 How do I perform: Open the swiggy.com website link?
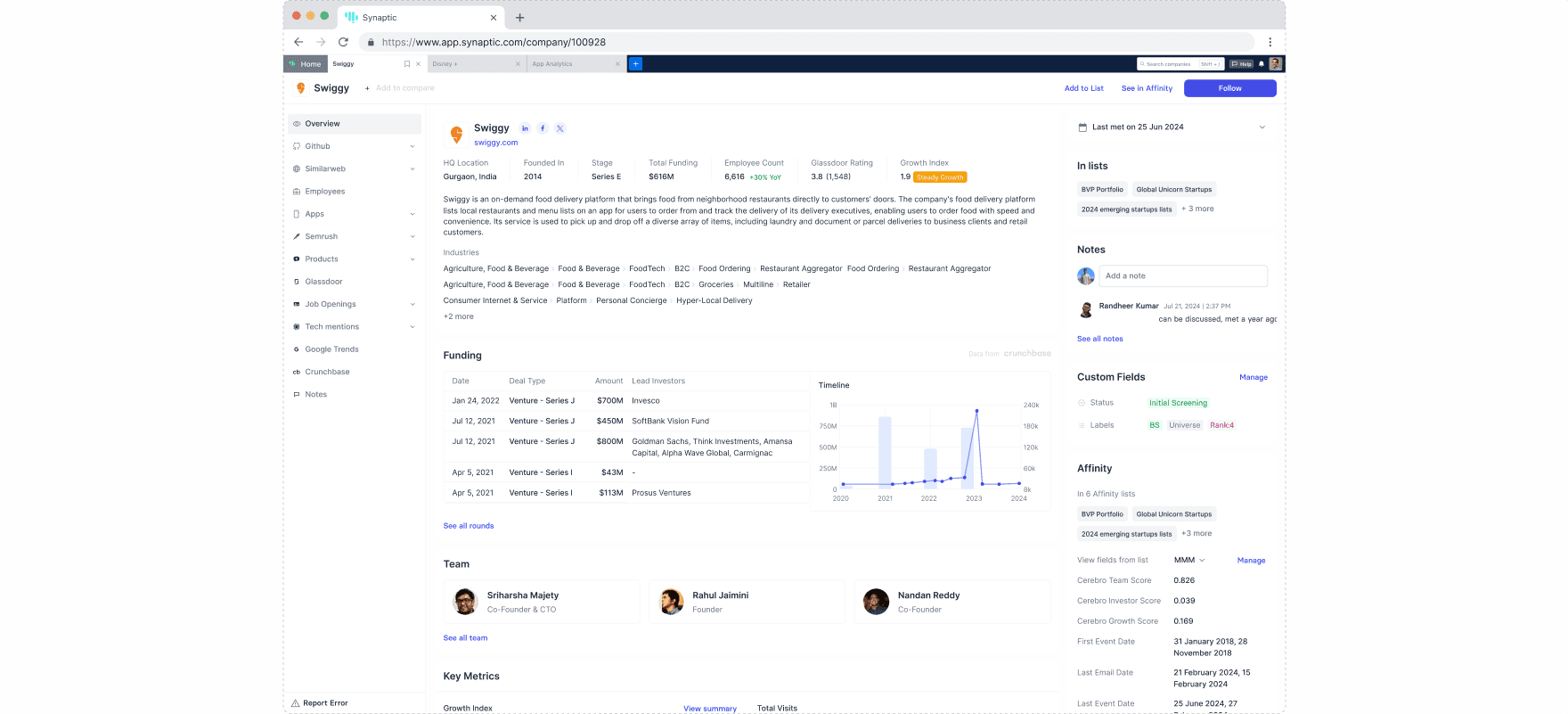(495, 143)
